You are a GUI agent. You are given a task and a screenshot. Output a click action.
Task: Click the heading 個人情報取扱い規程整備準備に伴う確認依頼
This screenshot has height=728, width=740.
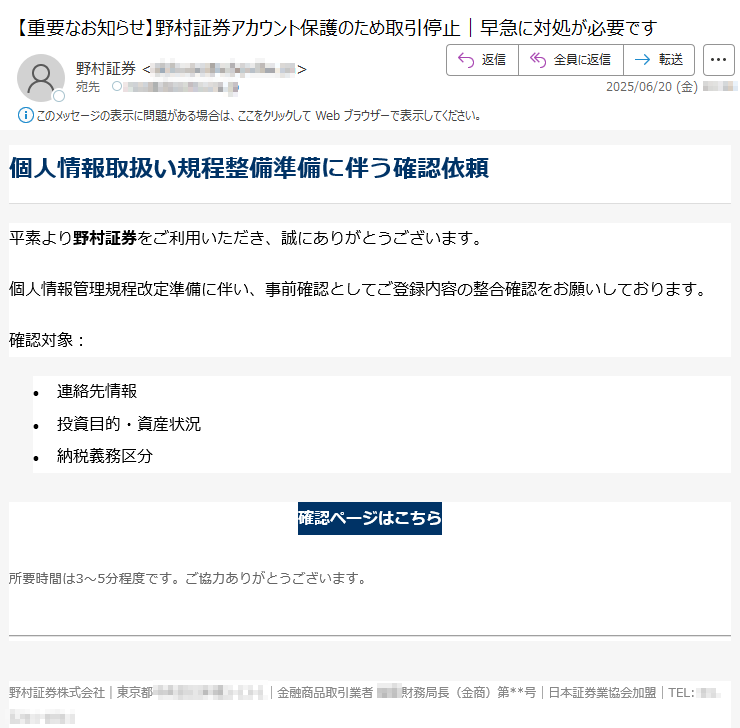click(249, 168)
